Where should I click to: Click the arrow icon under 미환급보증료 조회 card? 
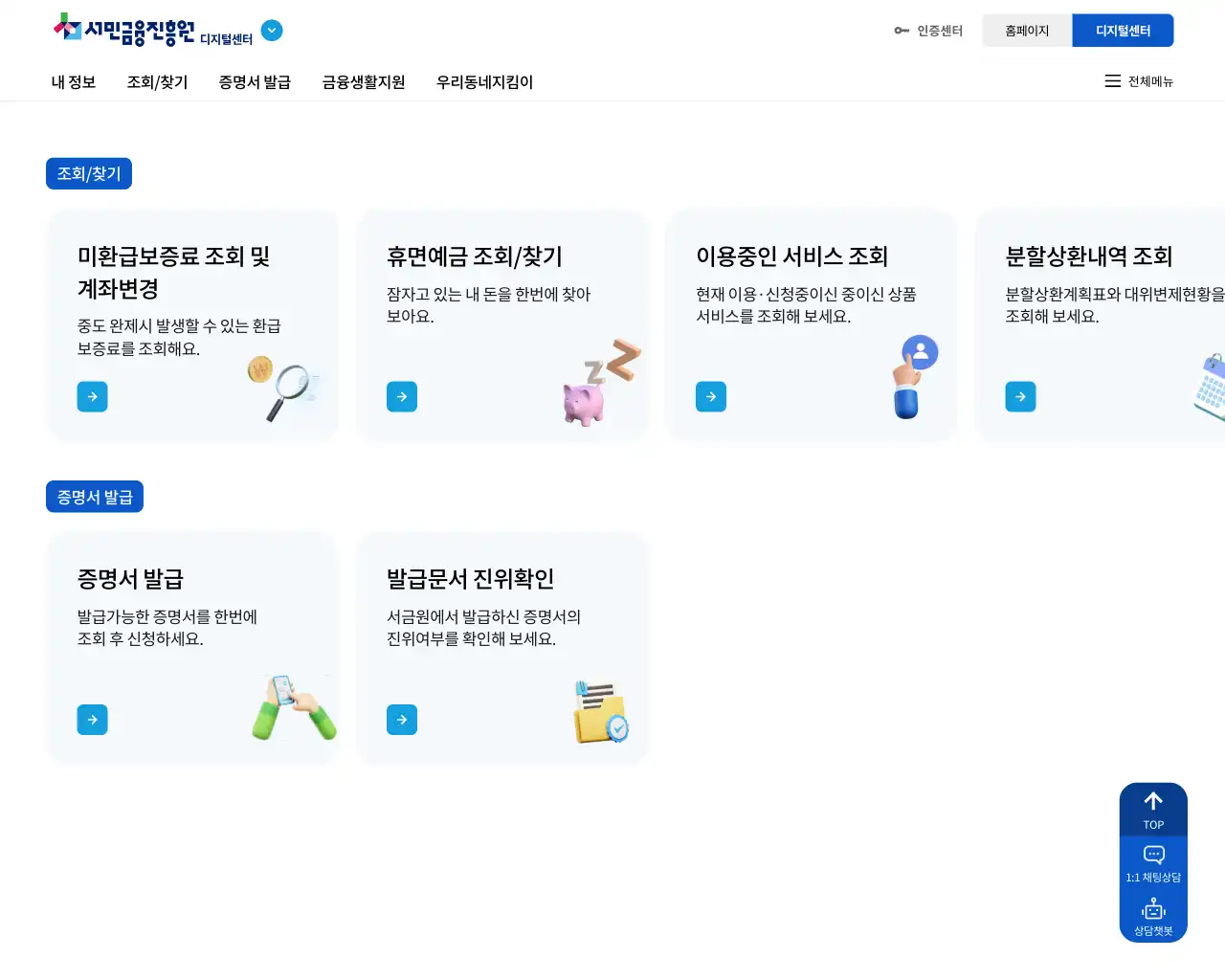click(x=92, y=396)
